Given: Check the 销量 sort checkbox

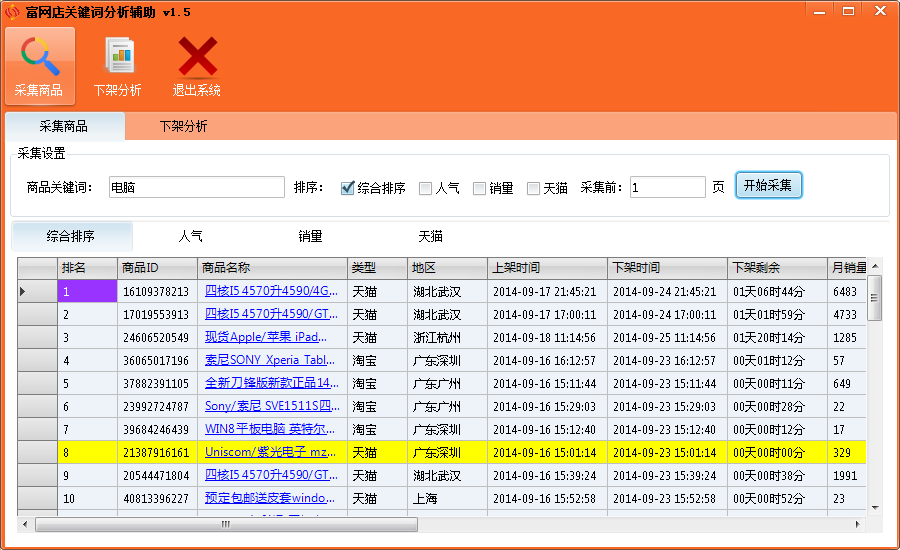Looking at the screenshot, I should pos(480,188).
